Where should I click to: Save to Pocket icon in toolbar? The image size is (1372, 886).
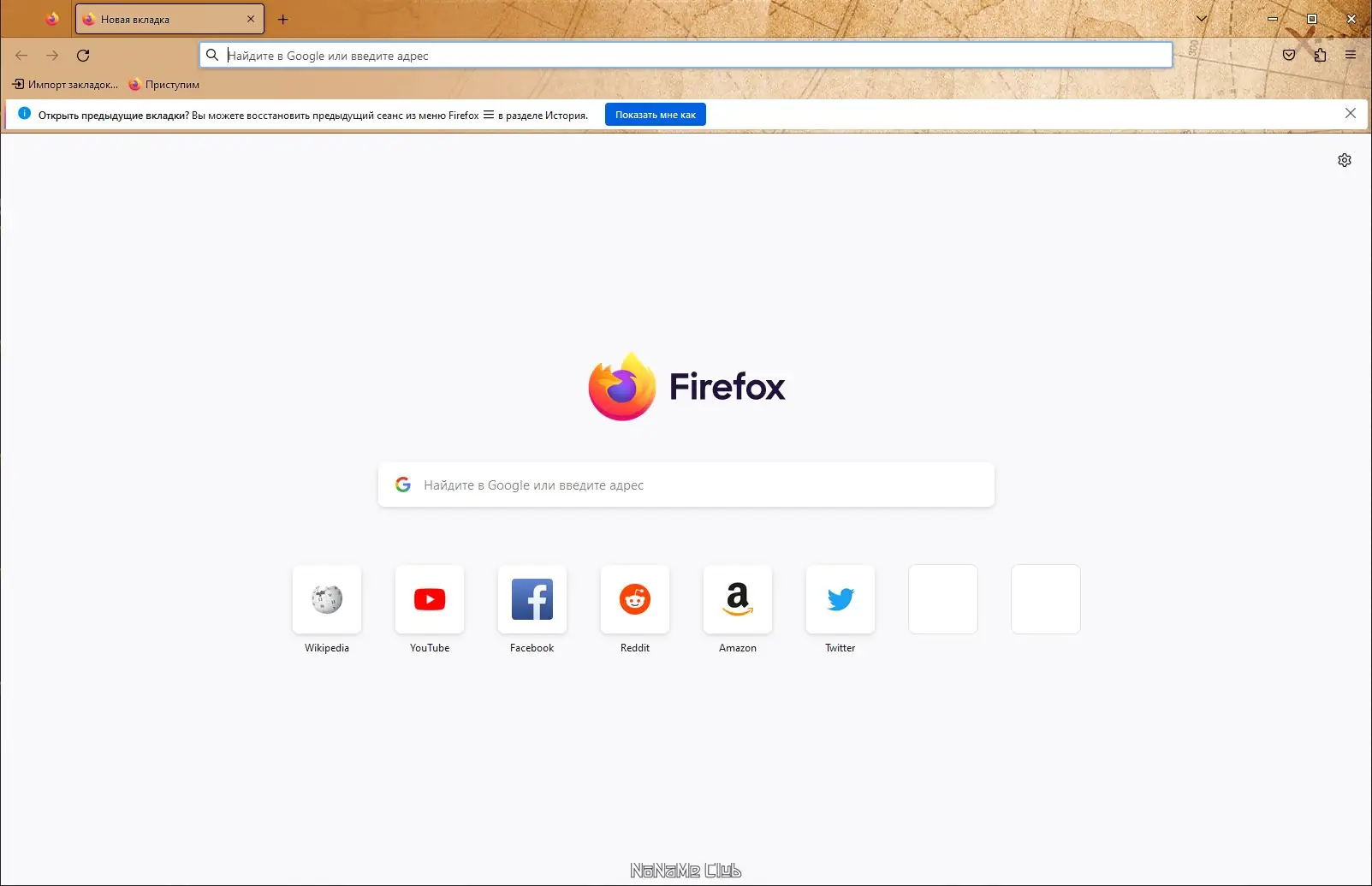tap(1289, 55)
